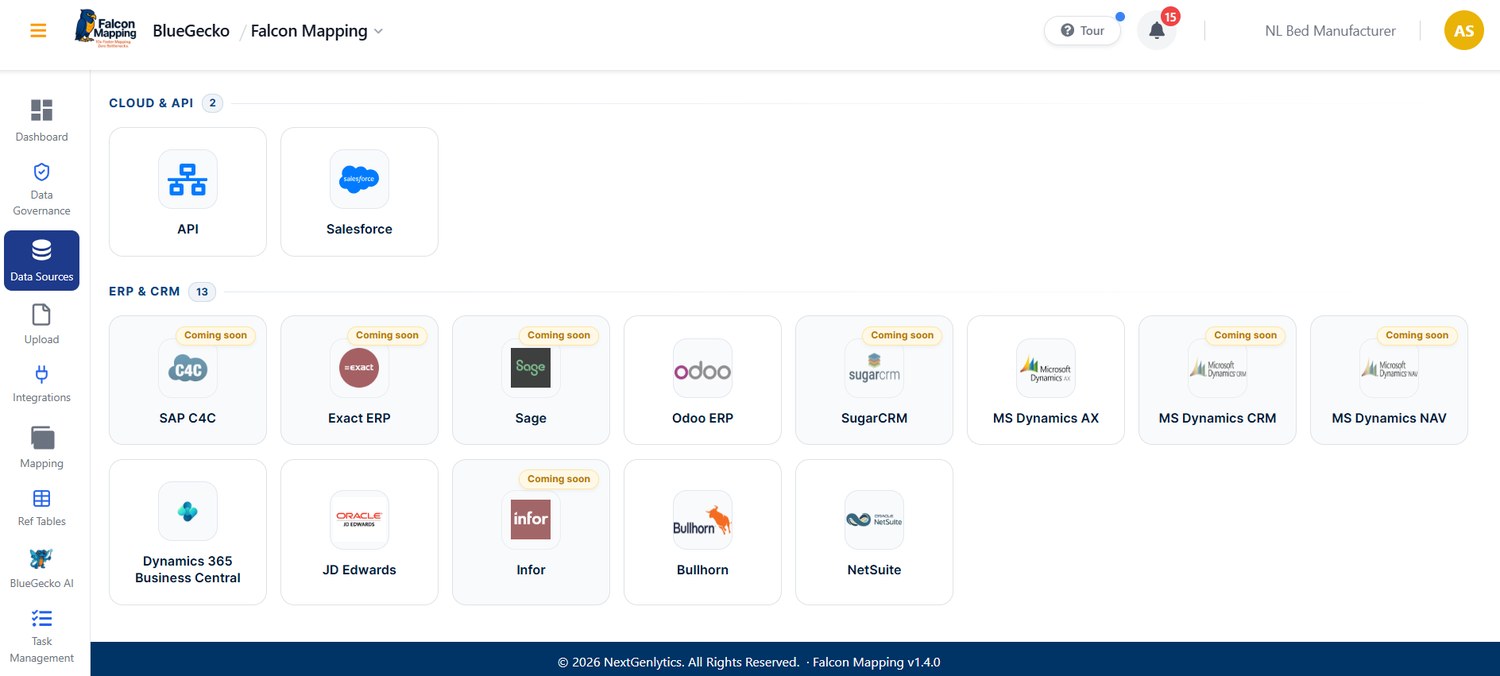Open the notifications bell
The height and width of the screenshot is (676, 1500).
1157,31
